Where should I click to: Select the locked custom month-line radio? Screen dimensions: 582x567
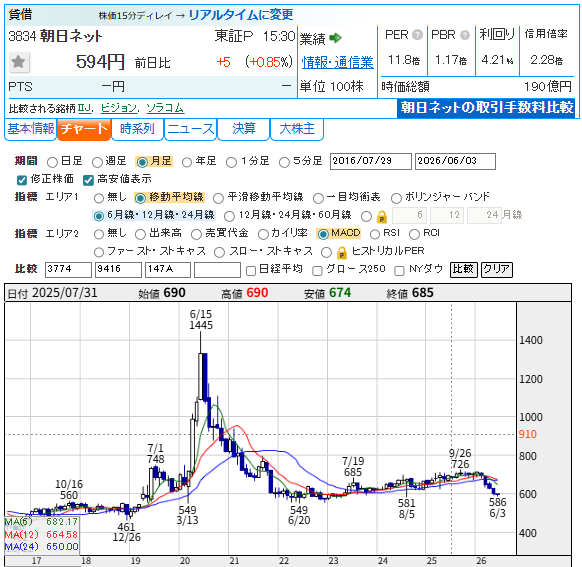(366, 216)
